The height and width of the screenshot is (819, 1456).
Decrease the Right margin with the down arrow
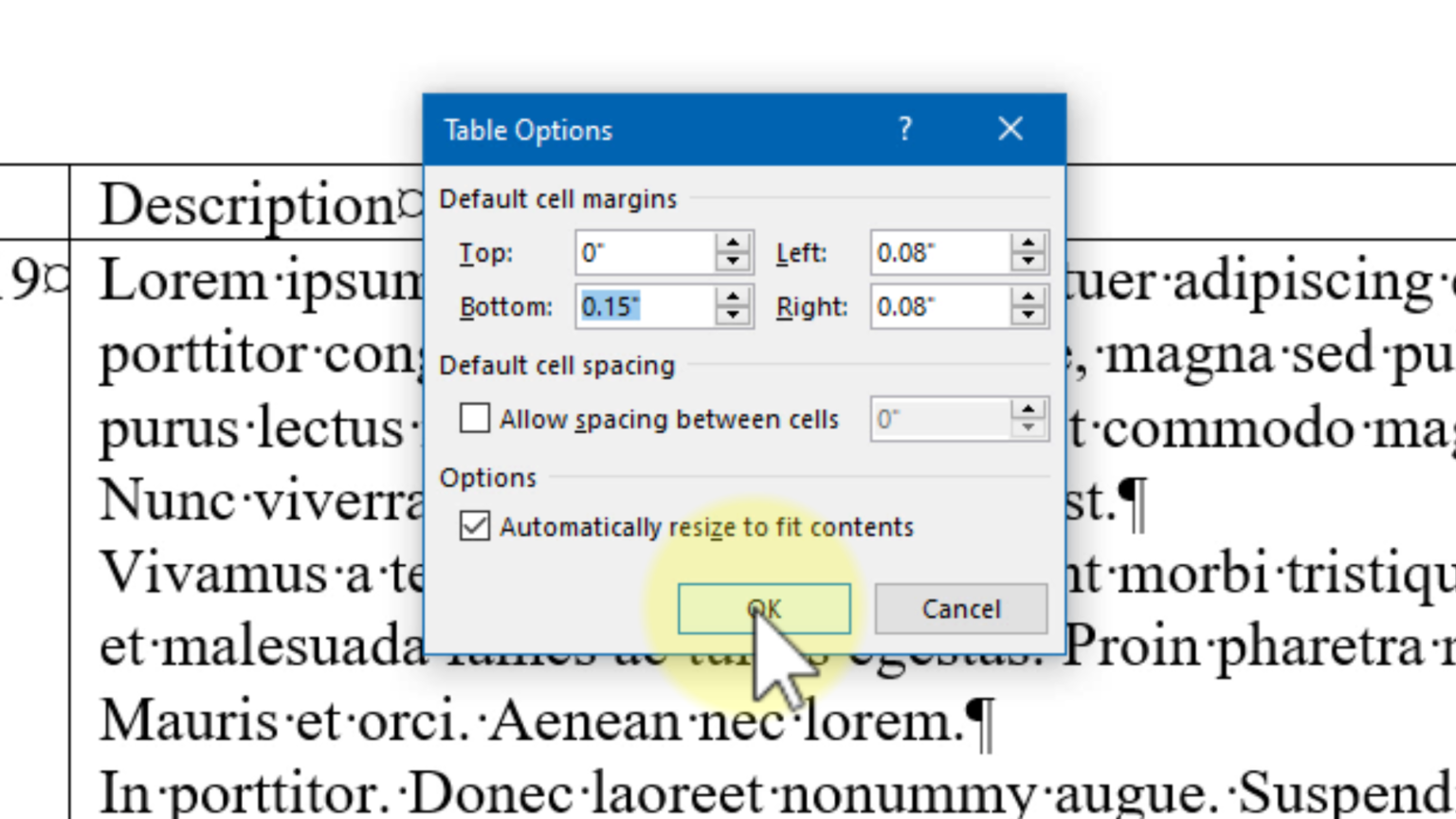pos(1028,317)
